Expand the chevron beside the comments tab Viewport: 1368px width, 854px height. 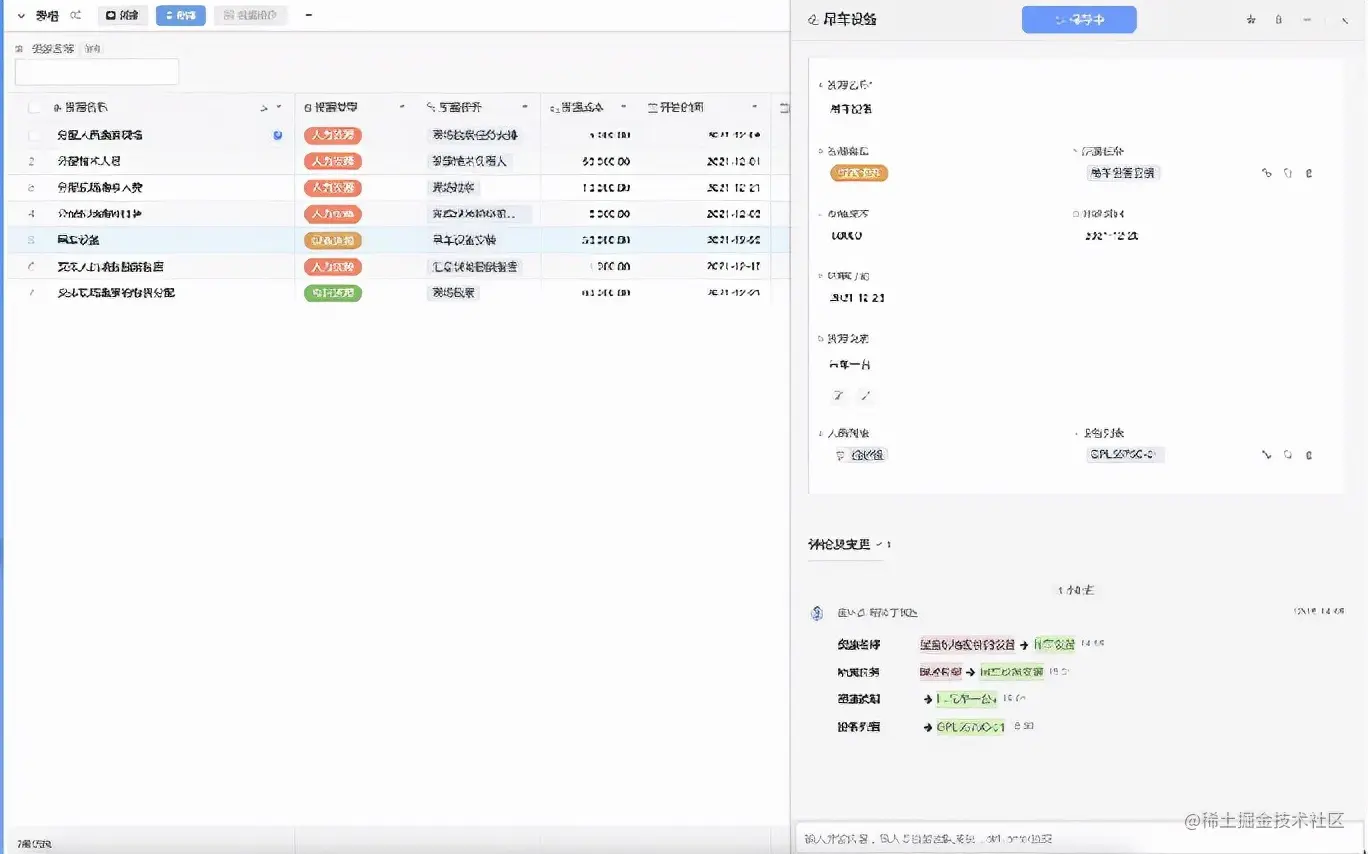coord(880,544)
